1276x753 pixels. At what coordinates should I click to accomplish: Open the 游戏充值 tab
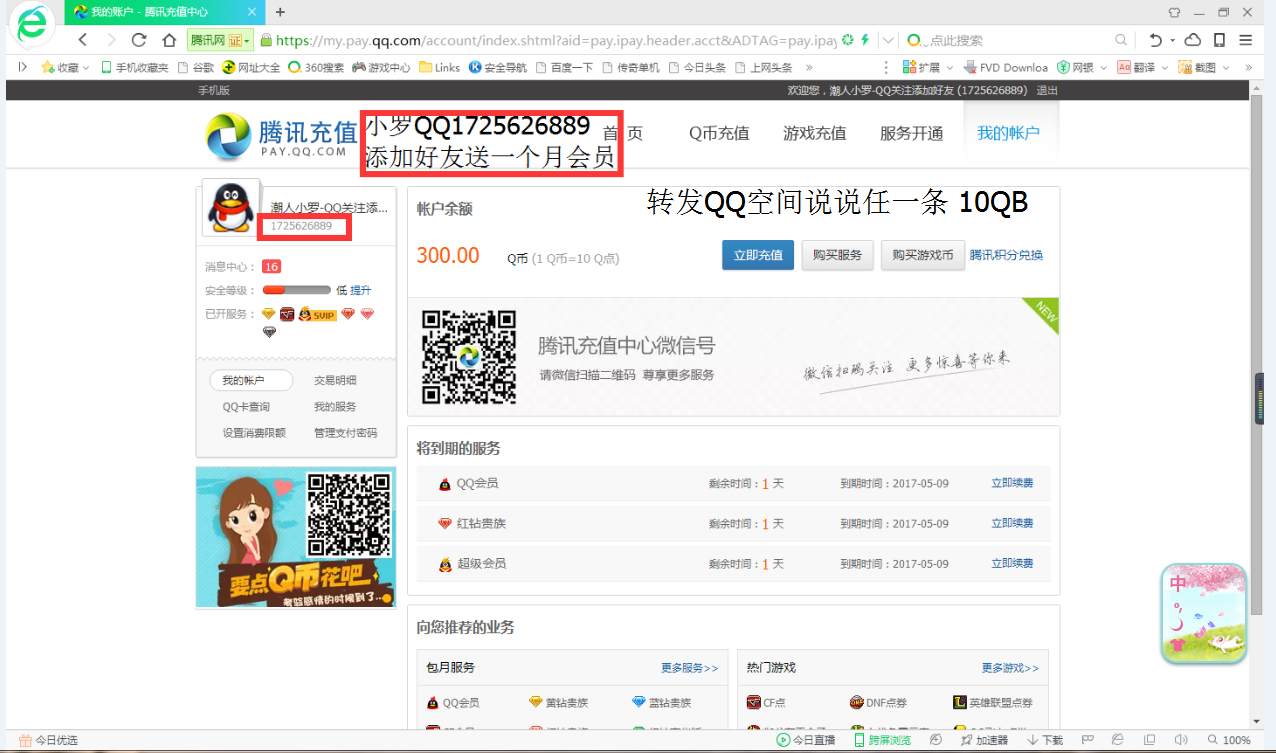(815, 133)
